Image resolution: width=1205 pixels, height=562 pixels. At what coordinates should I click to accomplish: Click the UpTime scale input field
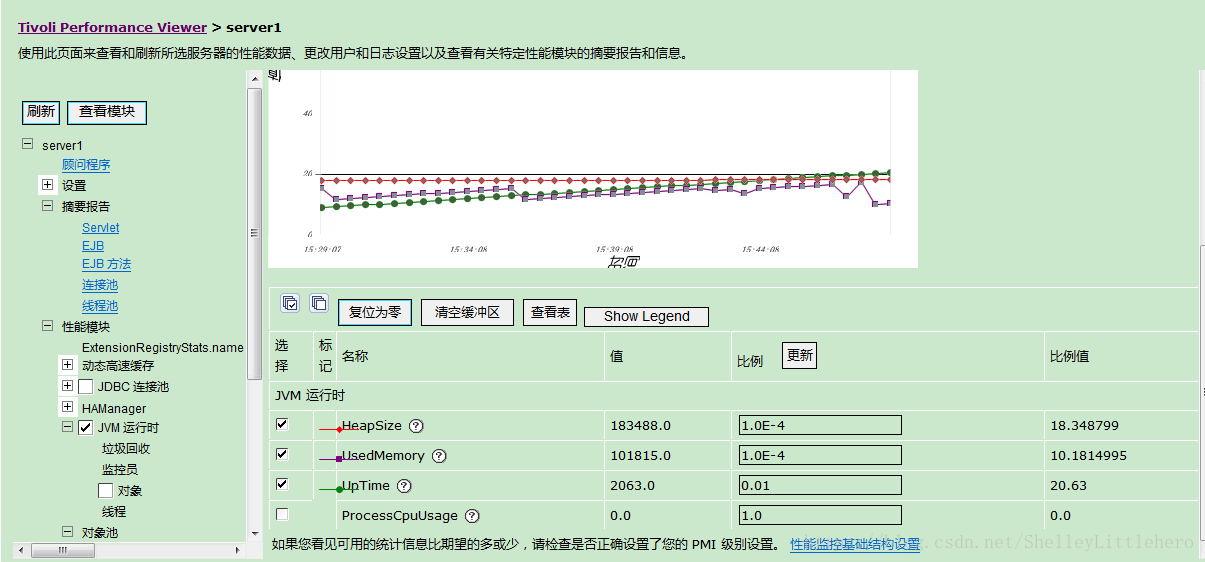[820, 485]
